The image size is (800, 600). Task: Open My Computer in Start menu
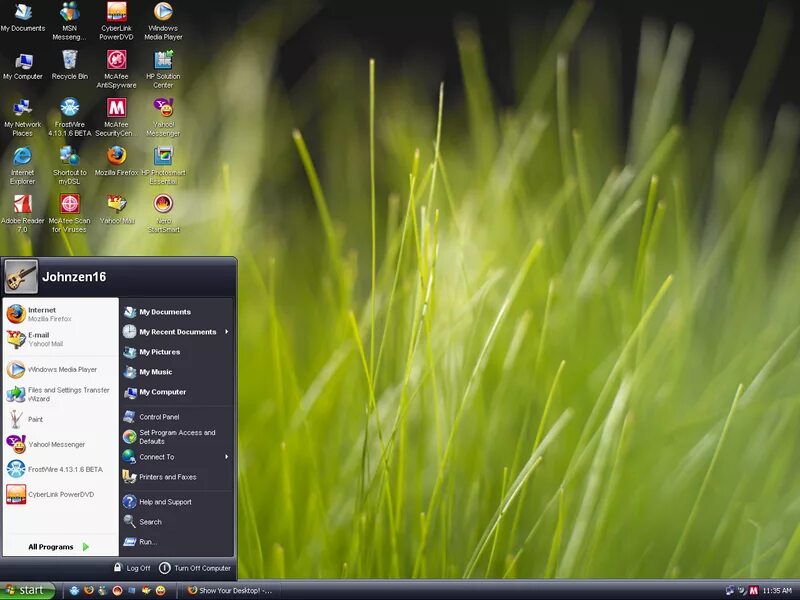177,392
